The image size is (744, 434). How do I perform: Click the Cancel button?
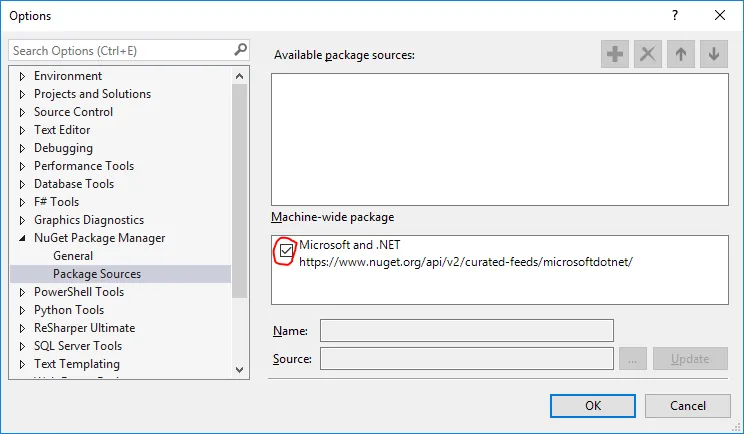pyautogui.click(x=688, y=405)
